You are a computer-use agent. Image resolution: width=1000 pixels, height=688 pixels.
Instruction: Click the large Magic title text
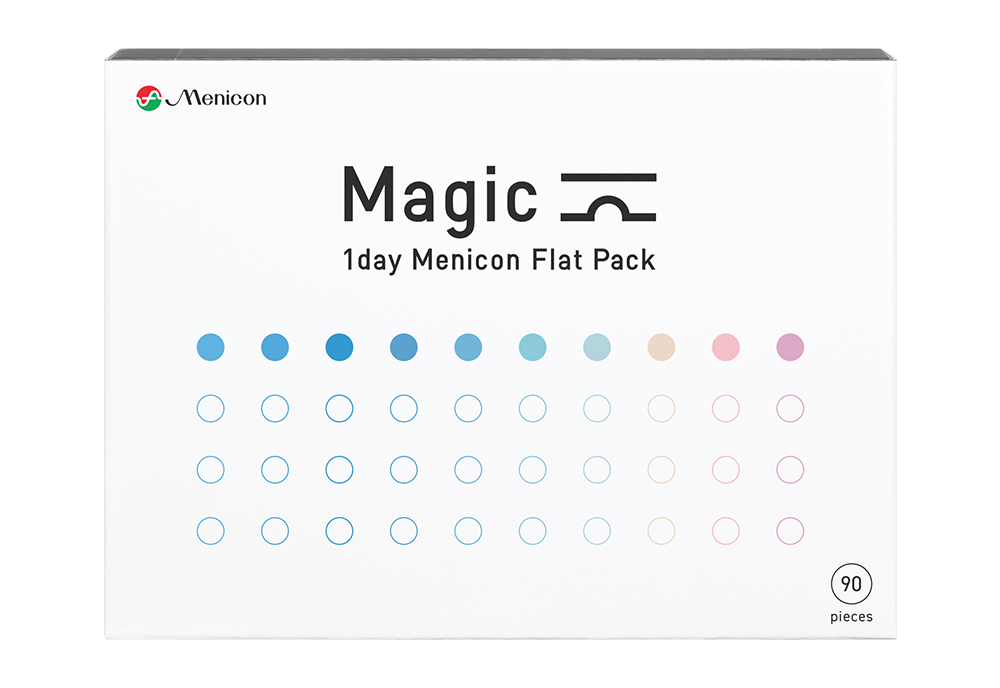(x=440, y=194)
